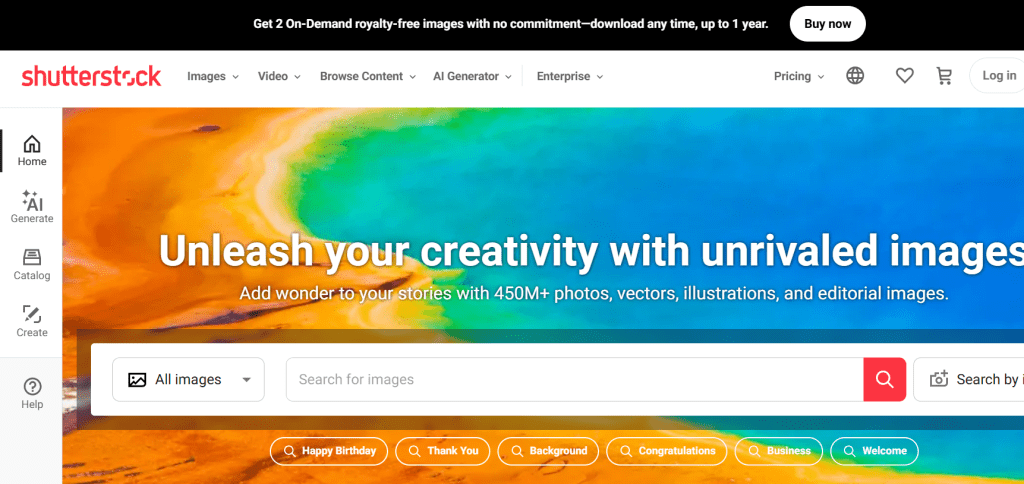Open the Catalog sidebar icon
1024x484 pixels.
coord(32,264)
